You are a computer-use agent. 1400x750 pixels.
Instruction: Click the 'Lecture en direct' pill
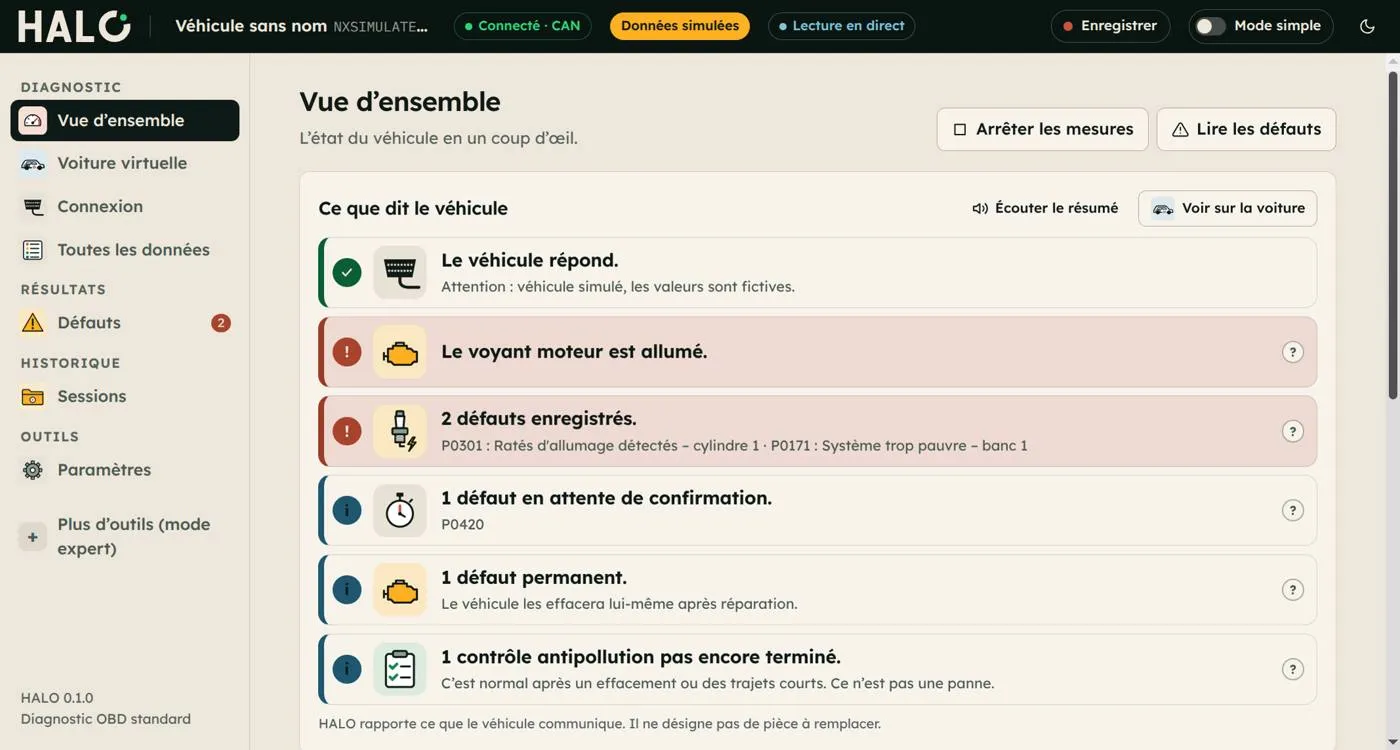click(x=841, y=26)
